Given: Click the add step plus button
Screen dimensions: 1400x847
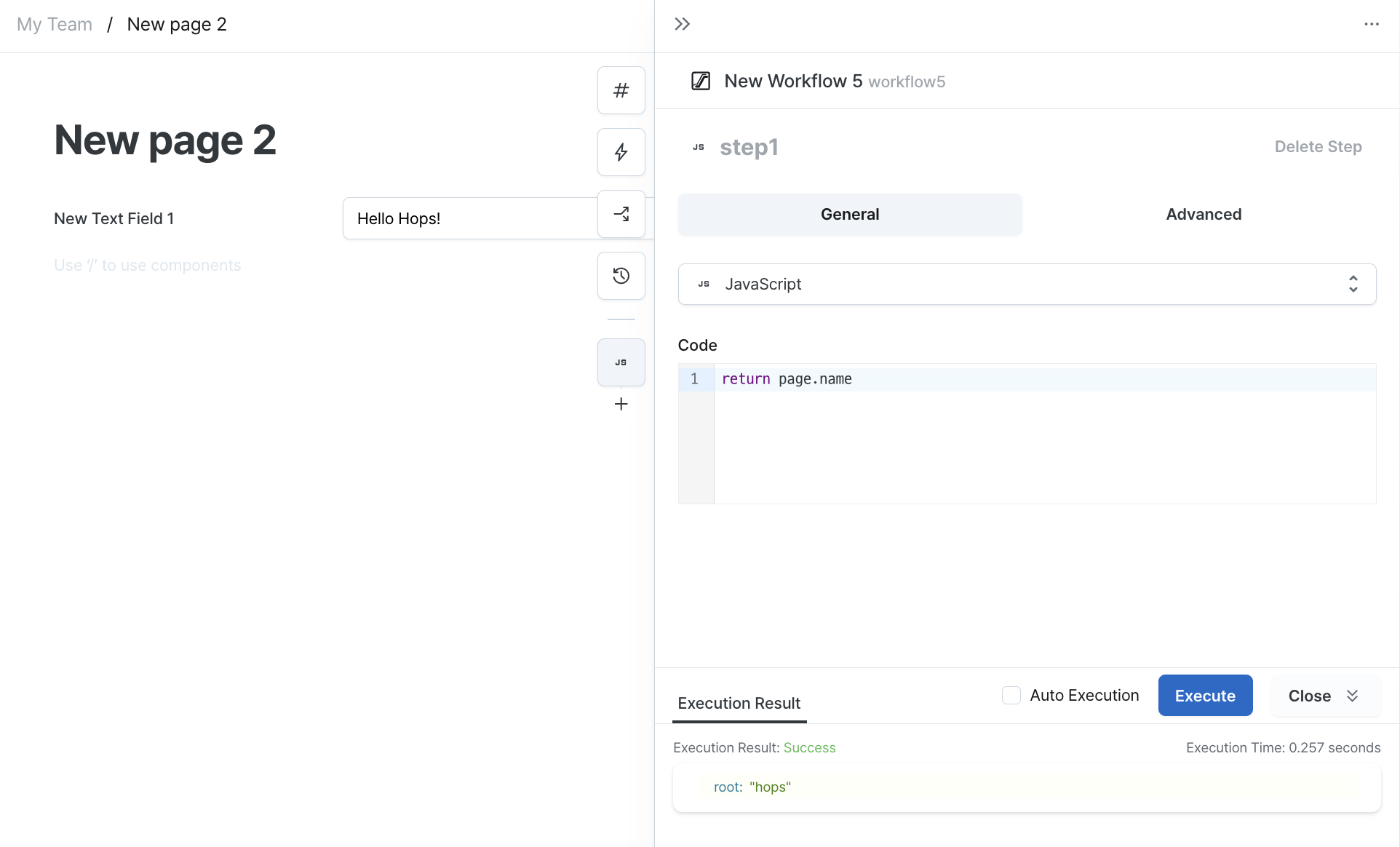Looking at the screenshot, I should 621,404.
